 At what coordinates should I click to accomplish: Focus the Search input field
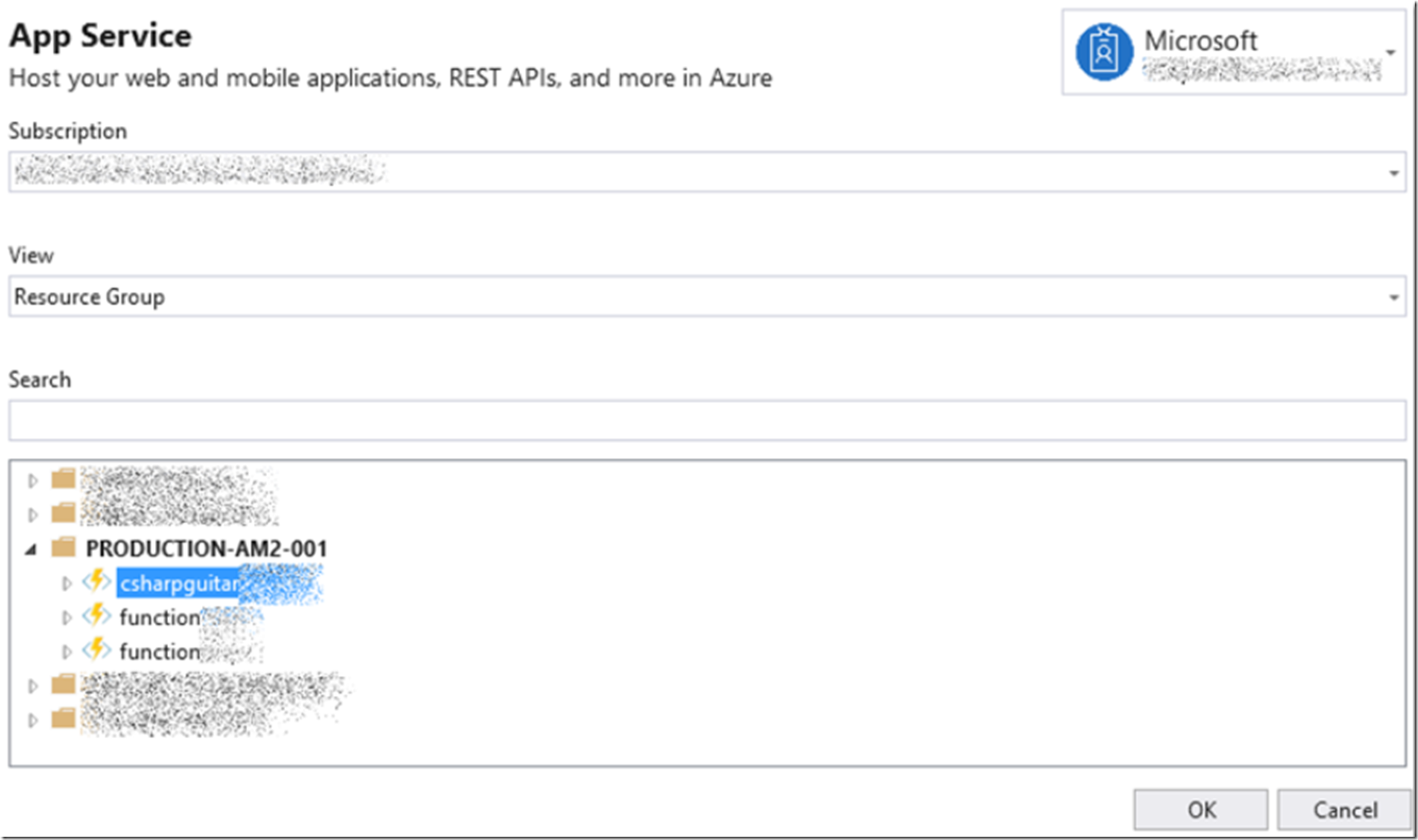[707, 421]
